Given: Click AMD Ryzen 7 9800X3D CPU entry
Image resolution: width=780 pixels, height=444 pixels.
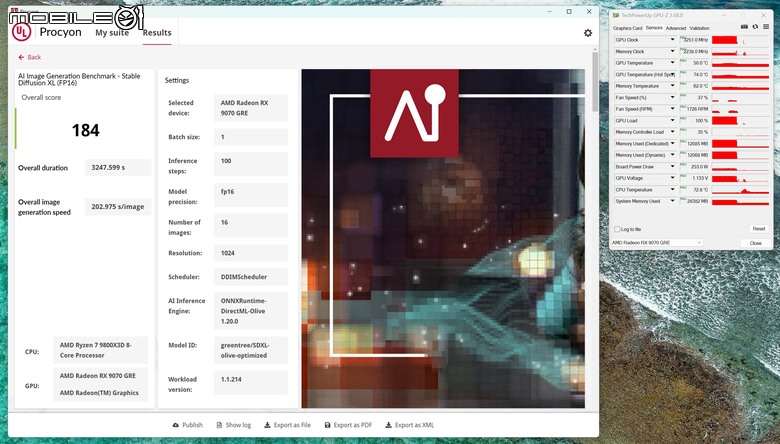Looking at the screenshot, I should pyautogui.click(x=100, y=350).
